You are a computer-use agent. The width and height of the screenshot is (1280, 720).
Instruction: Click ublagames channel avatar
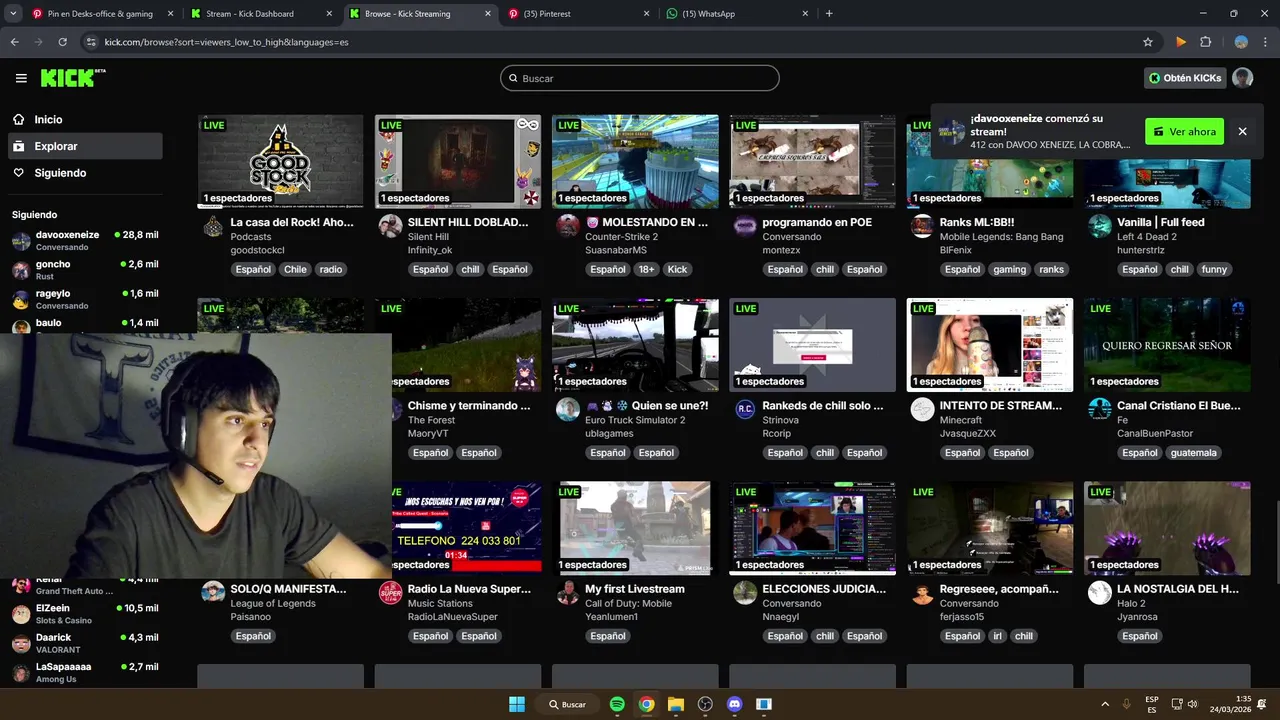pos(568,410)
